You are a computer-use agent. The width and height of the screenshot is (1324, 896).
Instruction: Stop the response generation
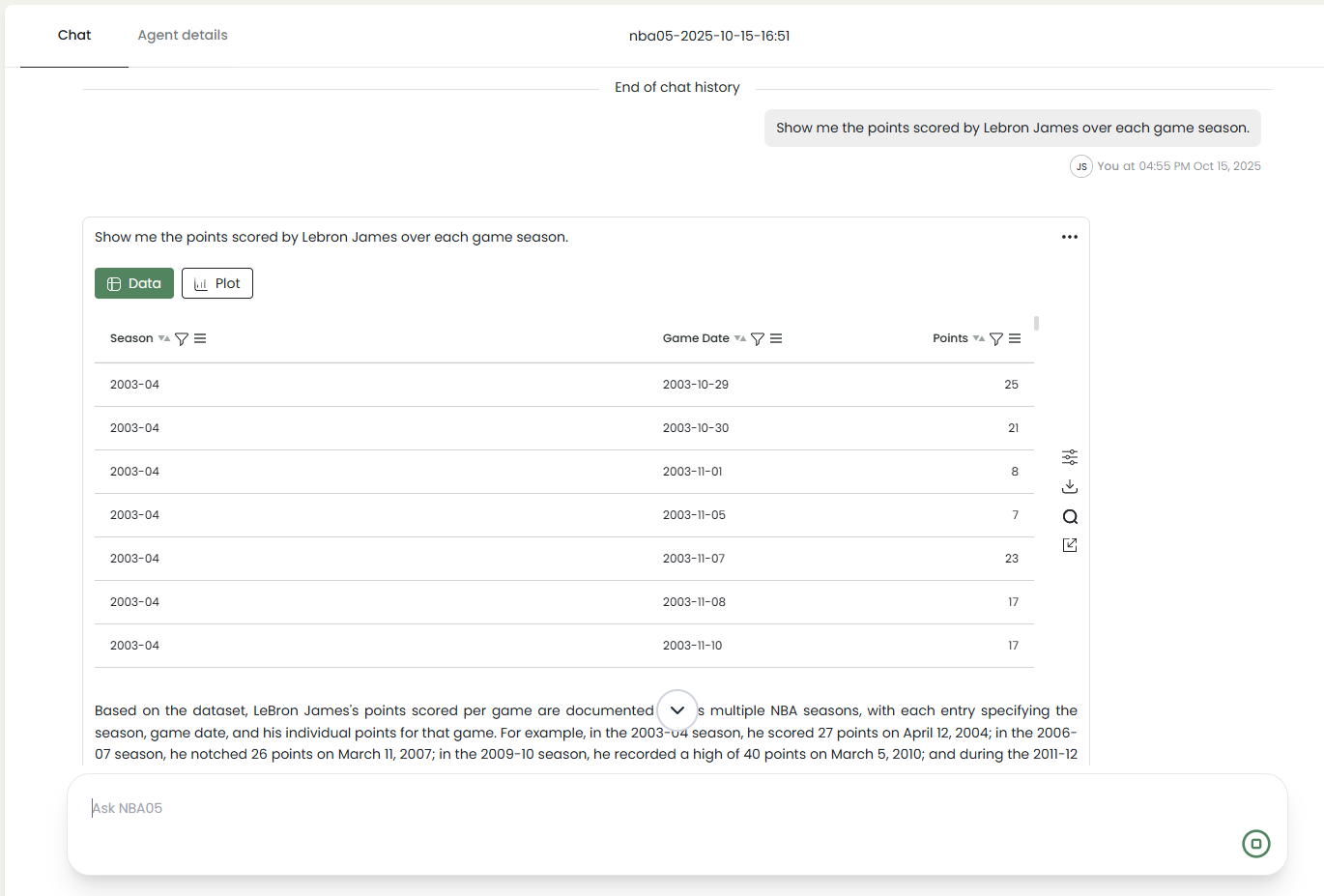pos(1255,844)
